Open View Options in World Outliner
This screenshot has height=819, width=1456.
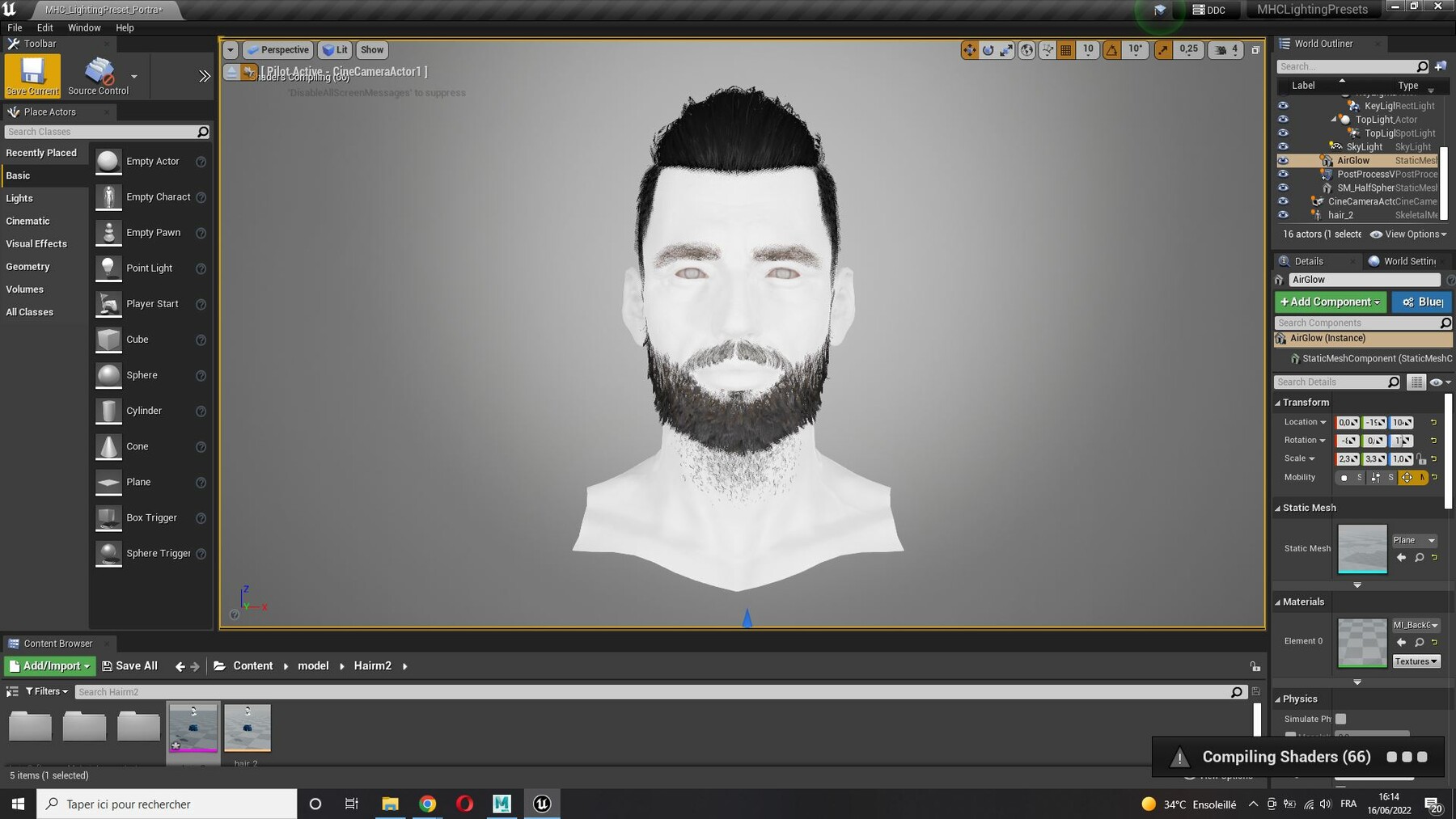click(1408, 234)
